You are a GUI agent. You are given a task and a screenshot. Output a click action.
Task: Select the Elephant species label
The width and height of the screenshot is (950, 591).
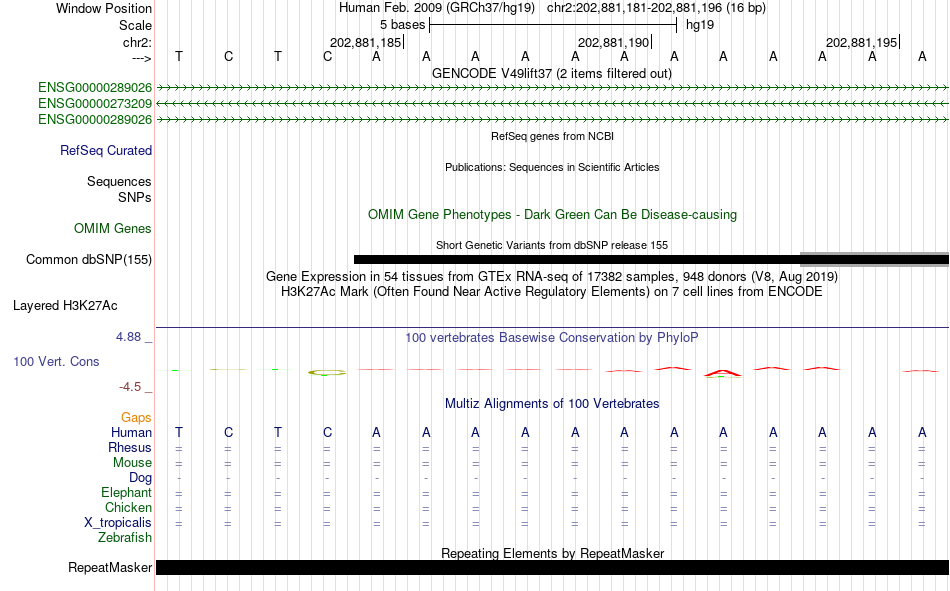[126, 492]
